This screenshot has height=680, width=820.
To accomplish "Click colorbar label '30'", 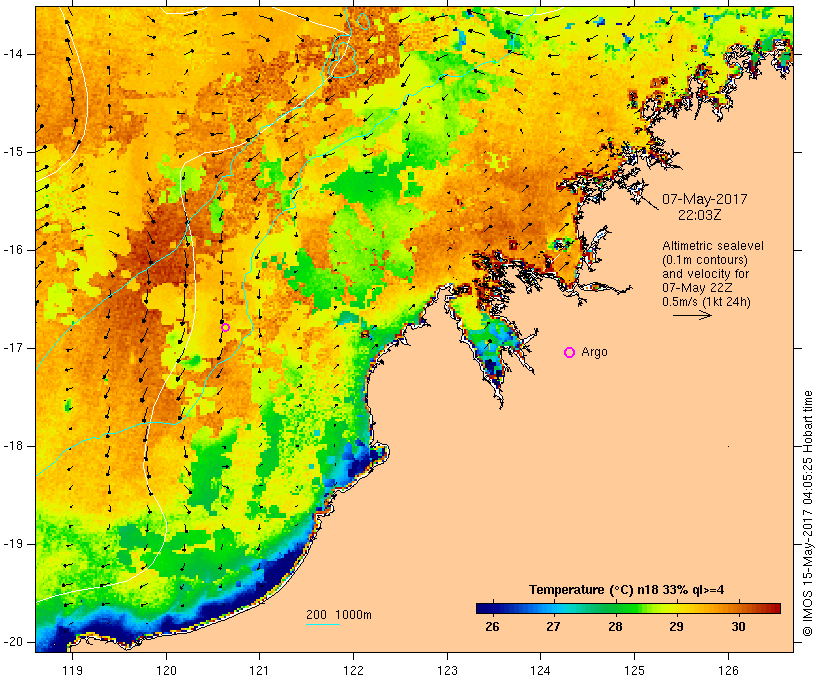I will (738, 627).
